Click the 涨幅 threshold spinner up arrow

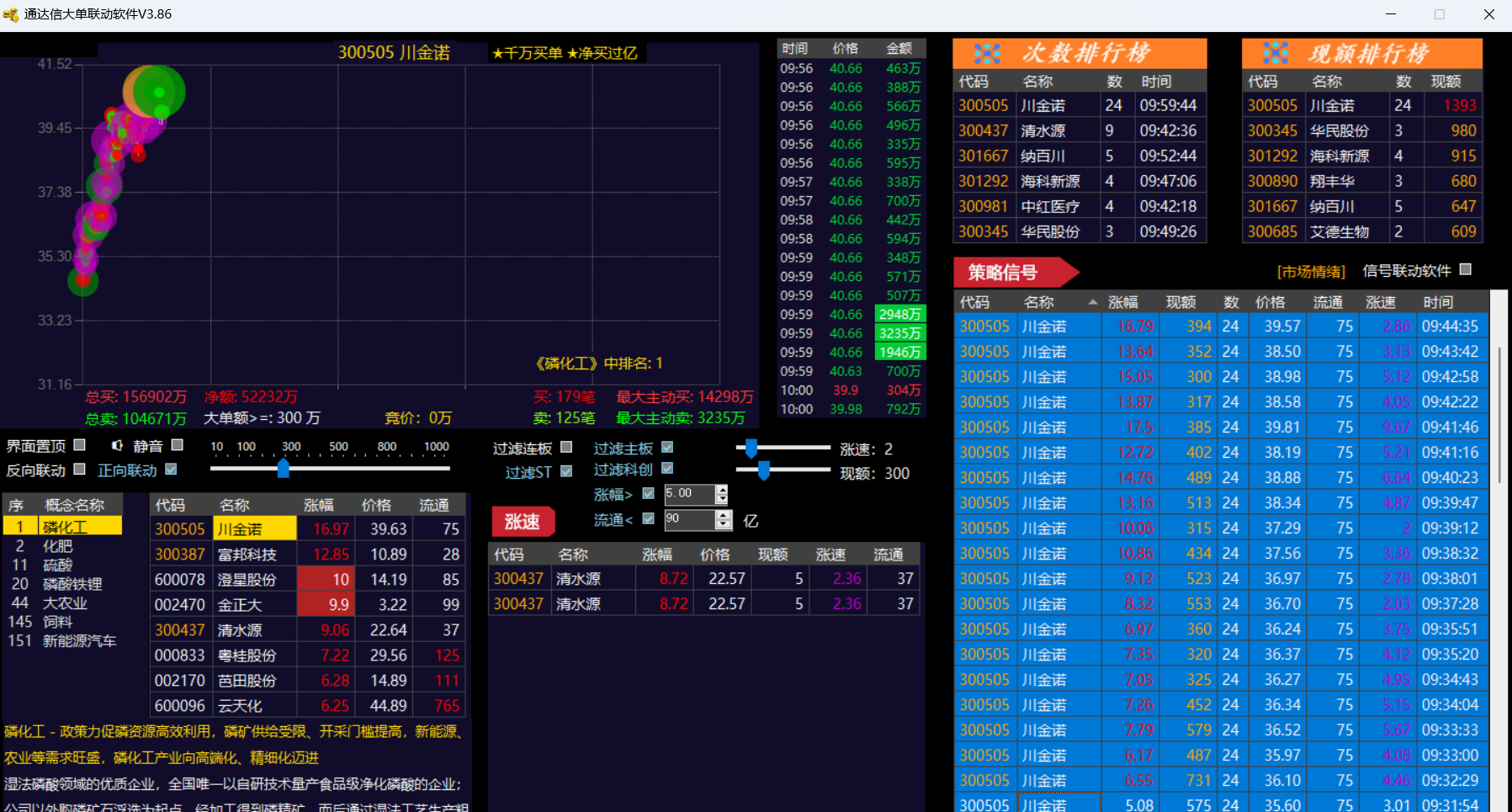coord(721,489)
